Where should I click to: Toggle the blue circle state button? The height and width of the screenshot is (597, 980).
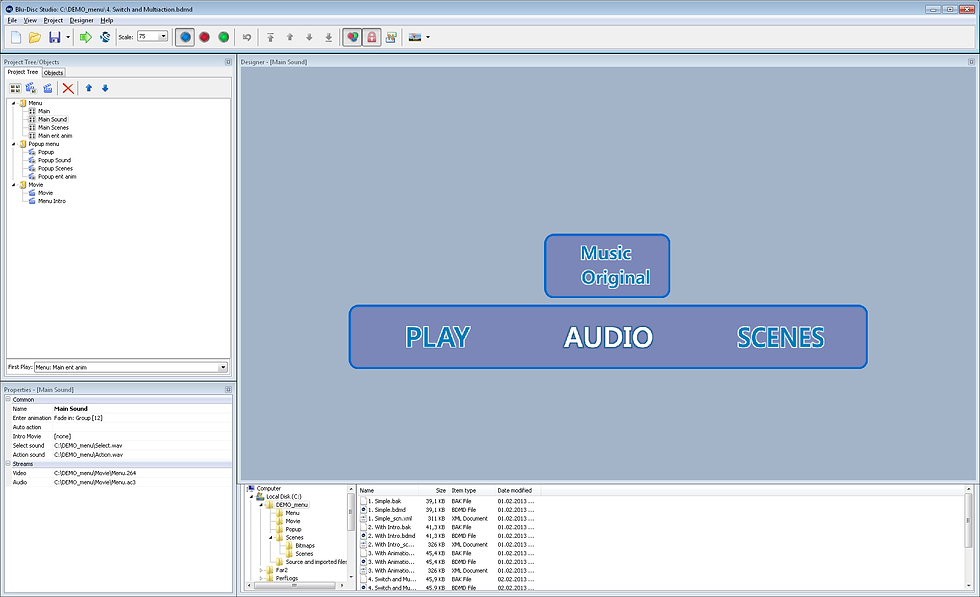(185, 38)
